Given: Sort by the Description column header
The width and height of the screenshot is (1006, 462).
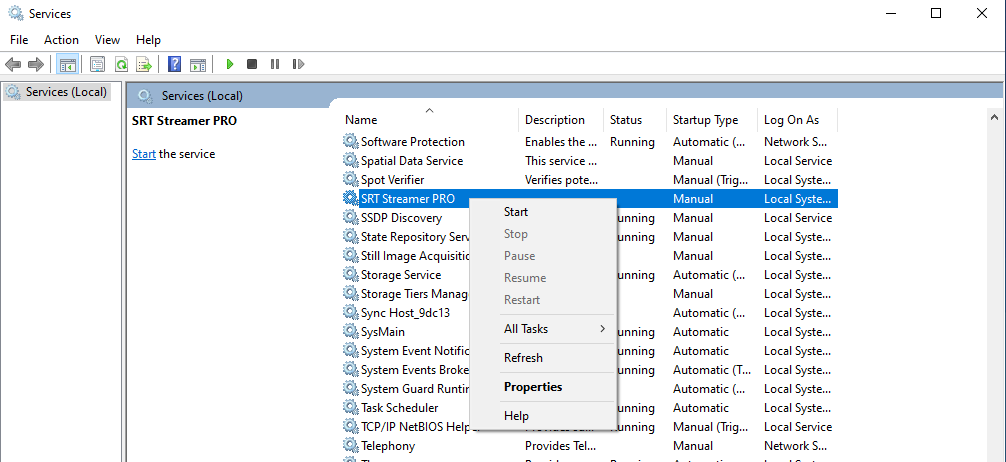Looking at the screenshot, I should (x=561, y=119).
